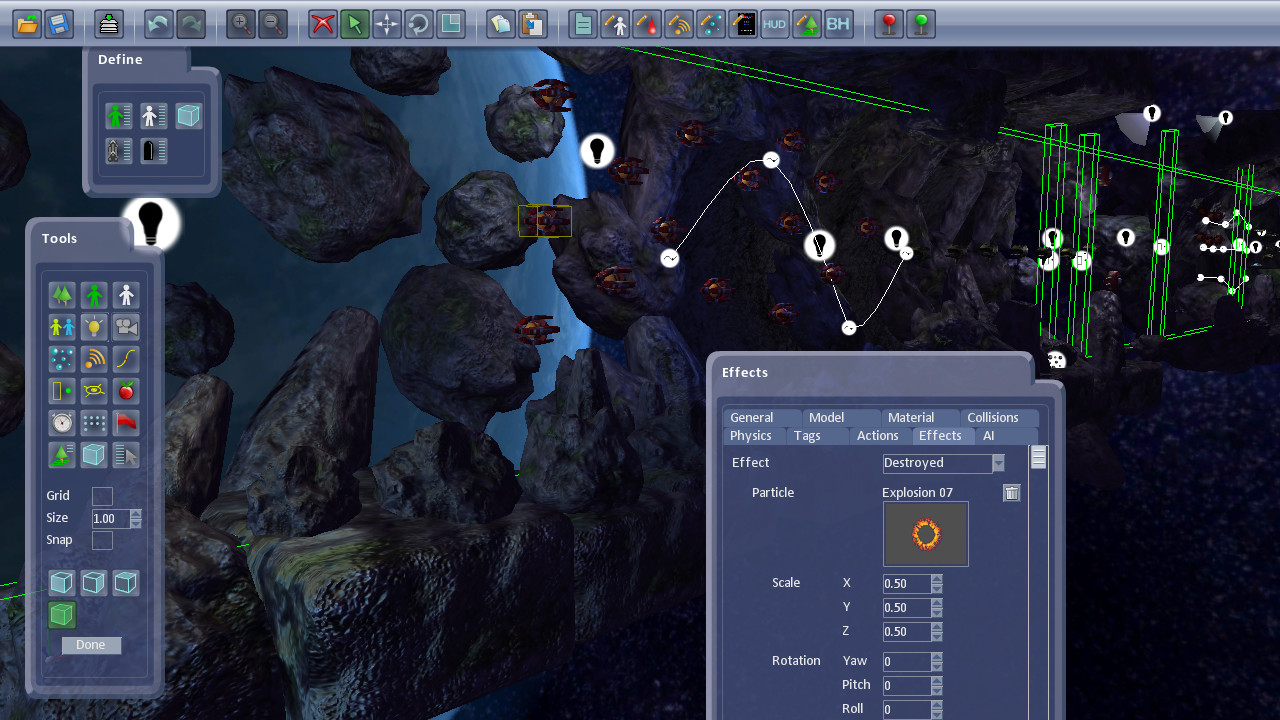Click the red X delete tool
Screen dimensions: 1280x720
[x=323, y=24]
